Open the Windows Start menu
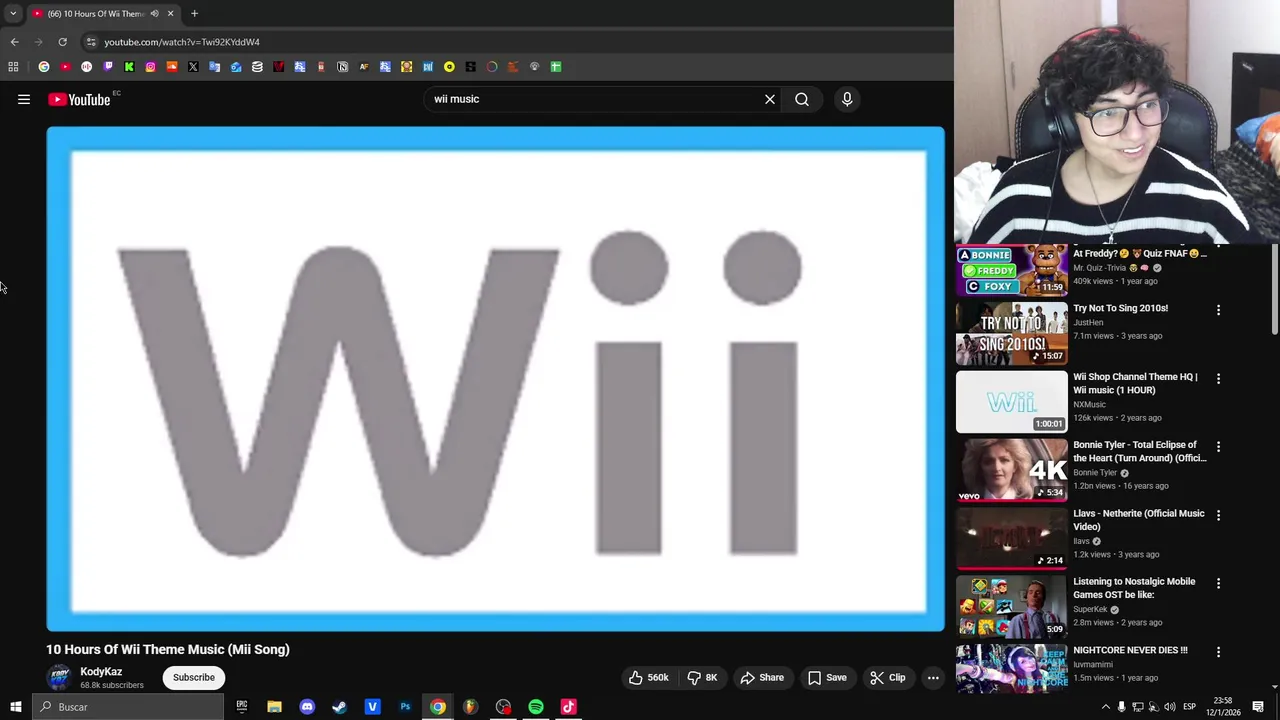 (15, 707)
